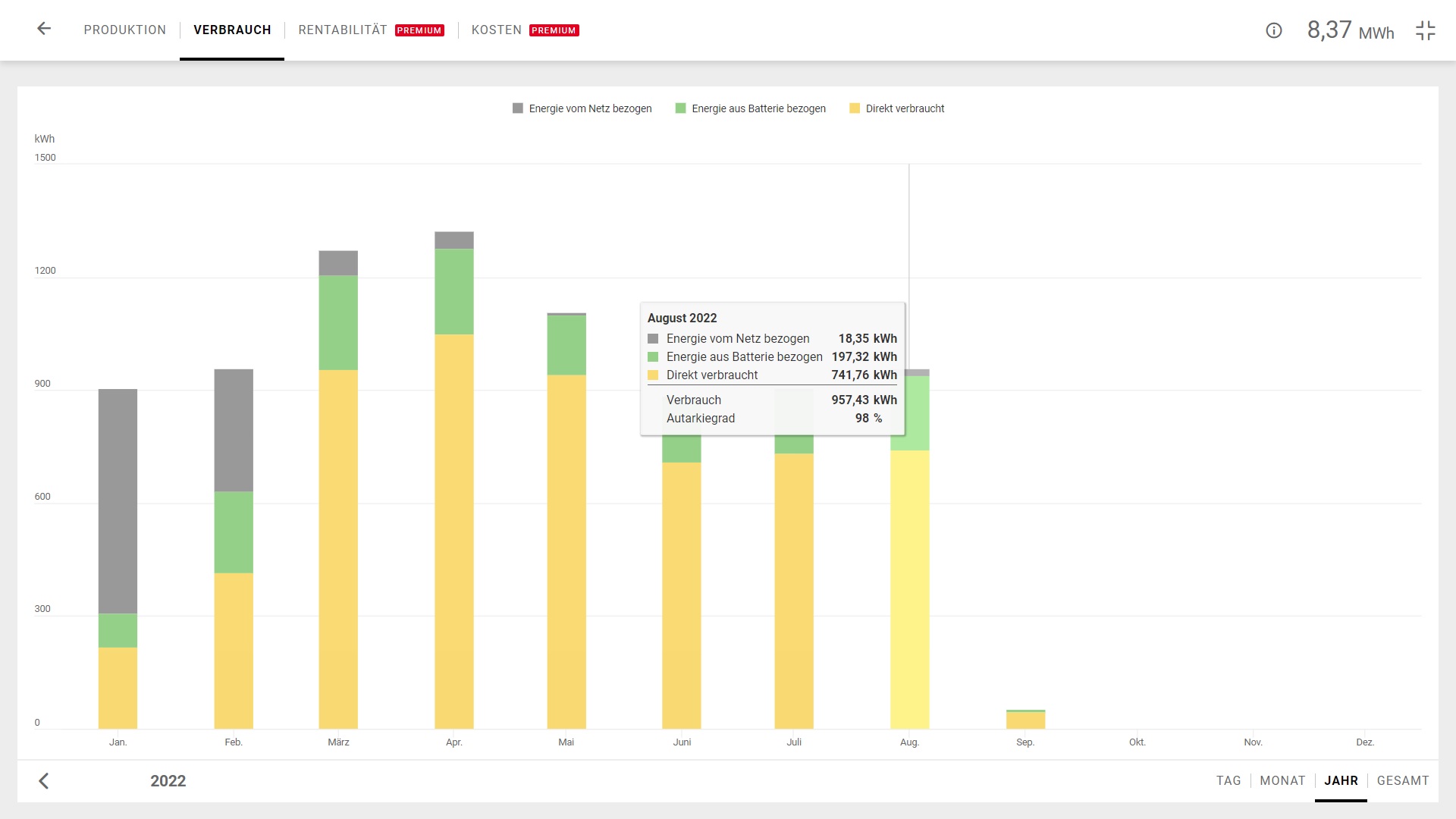This screenshot has height=819, width=1456.
Task: Click the green legend square for Batterie bezogen
Action: coord(680,108)
